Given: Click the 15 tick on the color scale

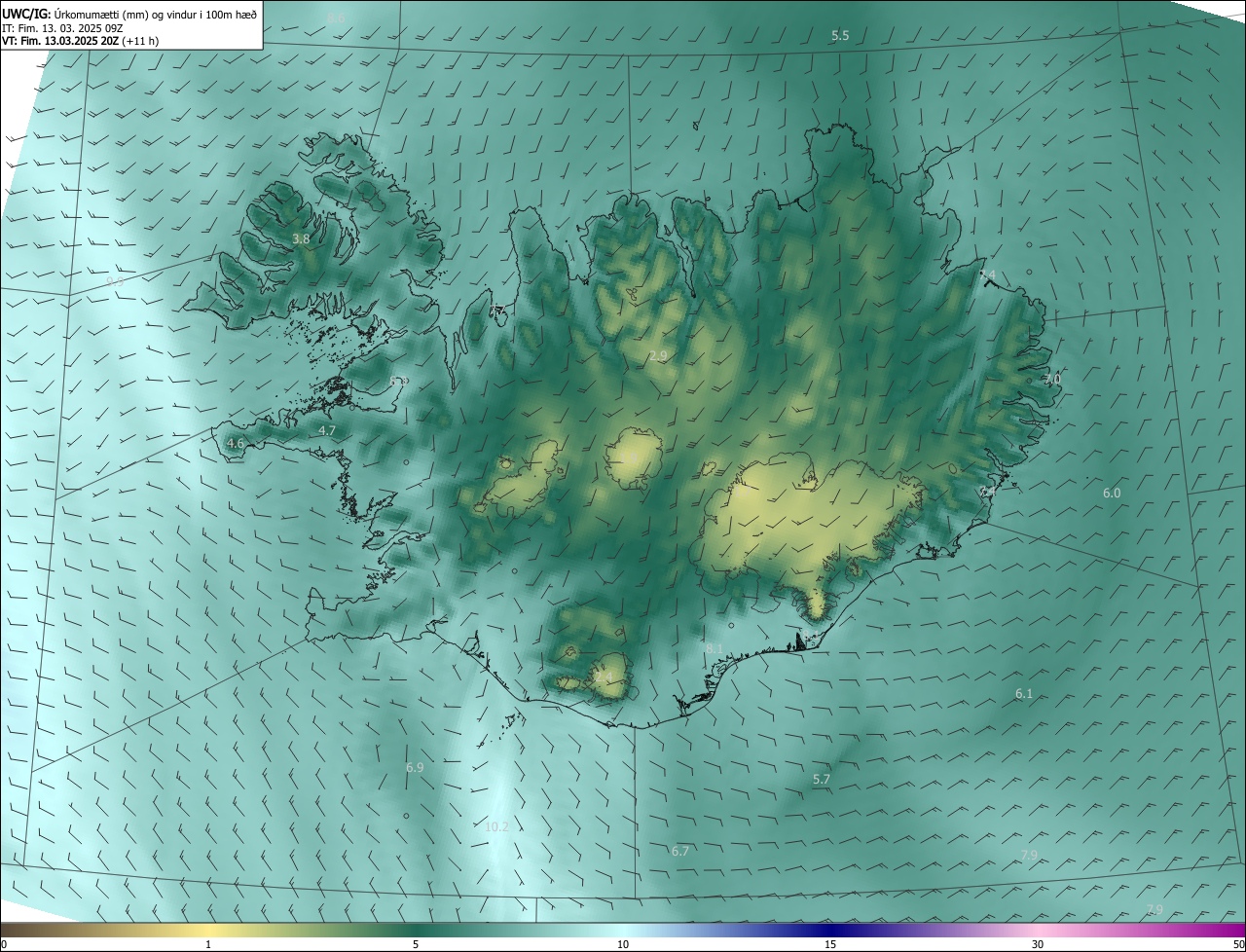Looking at the screenshot, I should pos(830,944).
